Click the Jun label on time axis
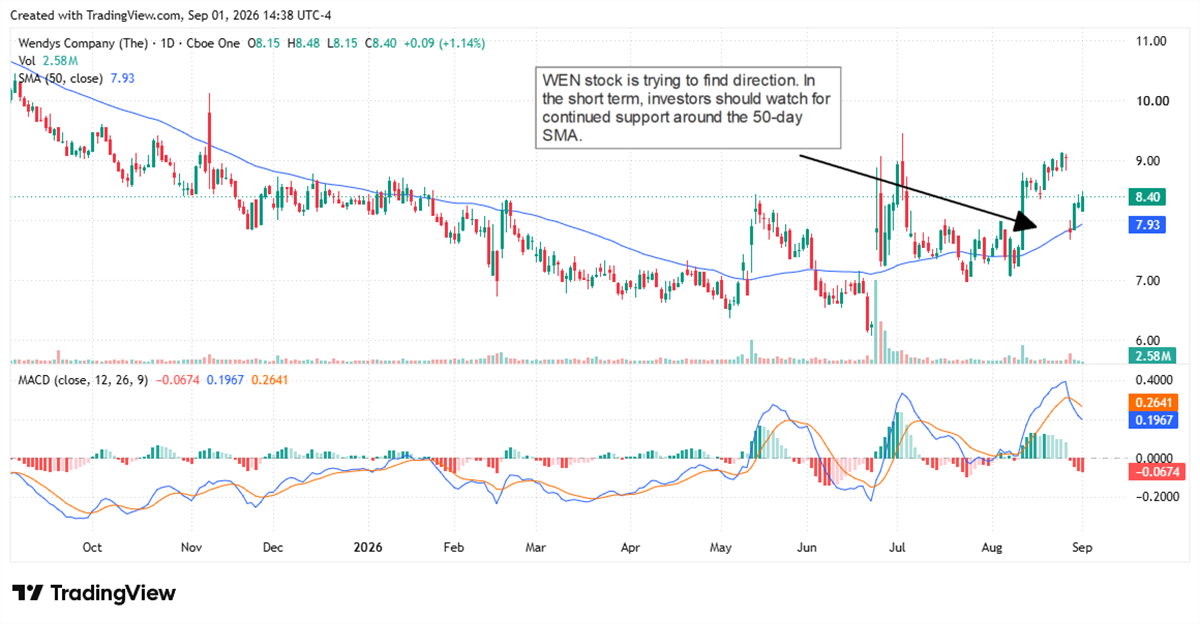The image size is (1200, 624). pyautogui.click(x=807, y=548)
